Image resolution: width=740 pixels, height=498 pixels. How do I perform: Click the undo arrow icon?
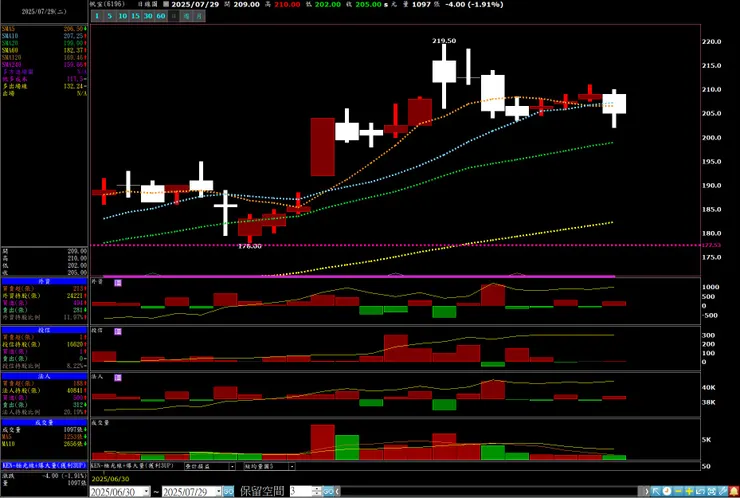point(700,491)
